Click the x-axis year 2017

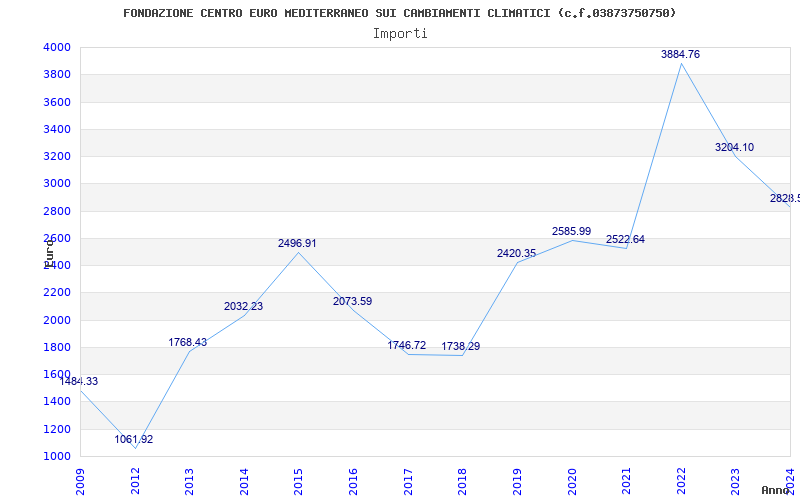pos(408,481)
